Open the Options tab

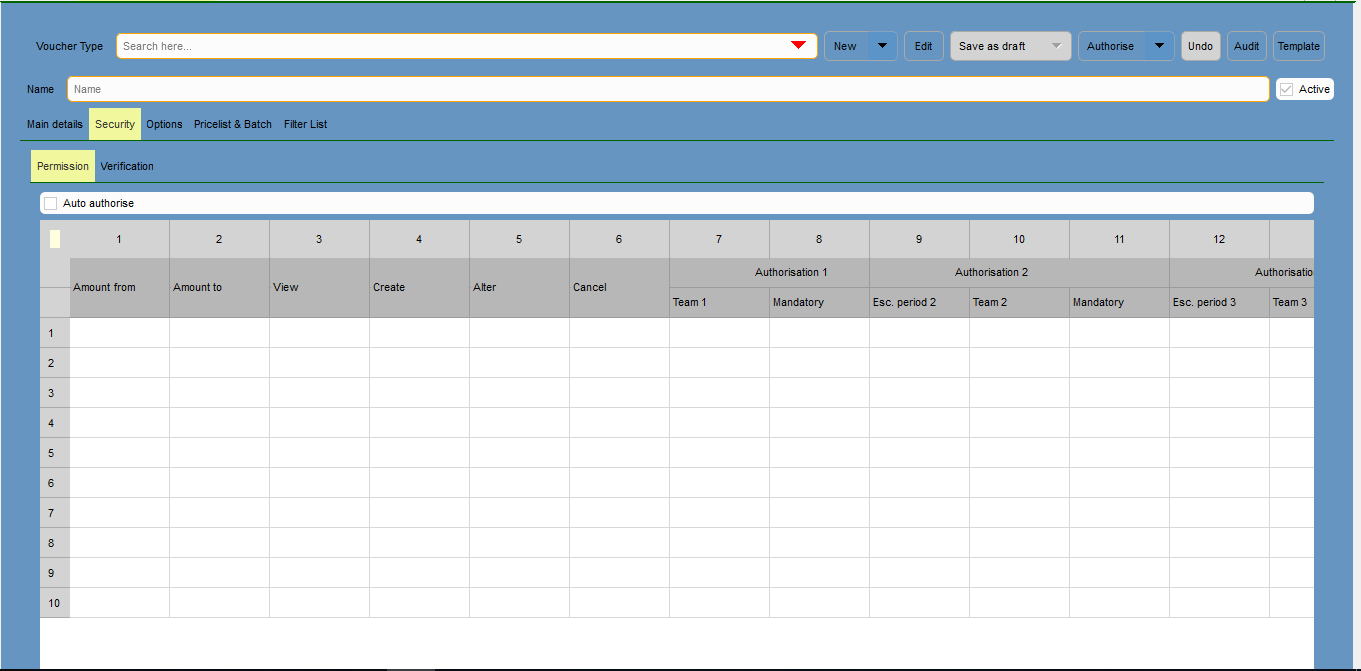[x=164, y=124]
